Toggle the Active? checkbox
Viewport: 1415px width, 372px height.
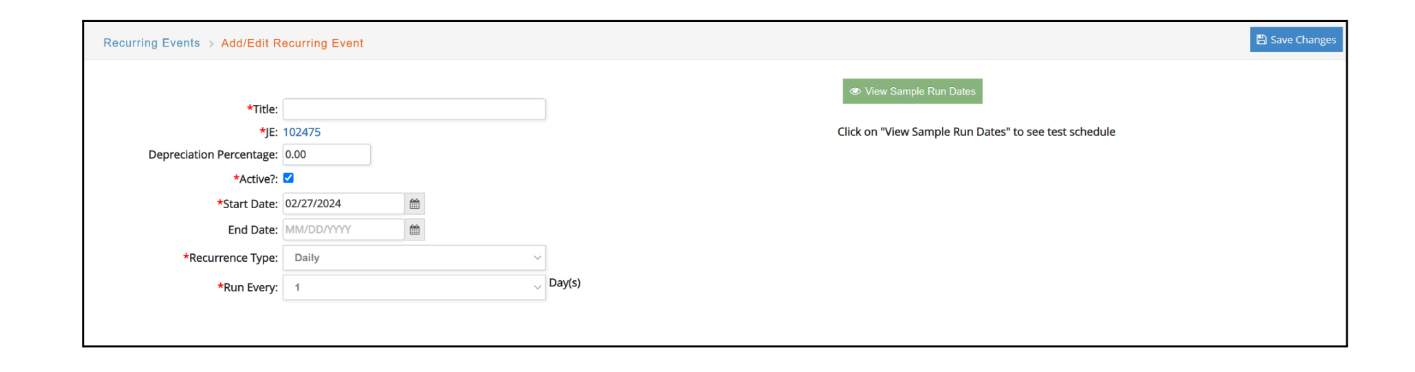[288, 178]
